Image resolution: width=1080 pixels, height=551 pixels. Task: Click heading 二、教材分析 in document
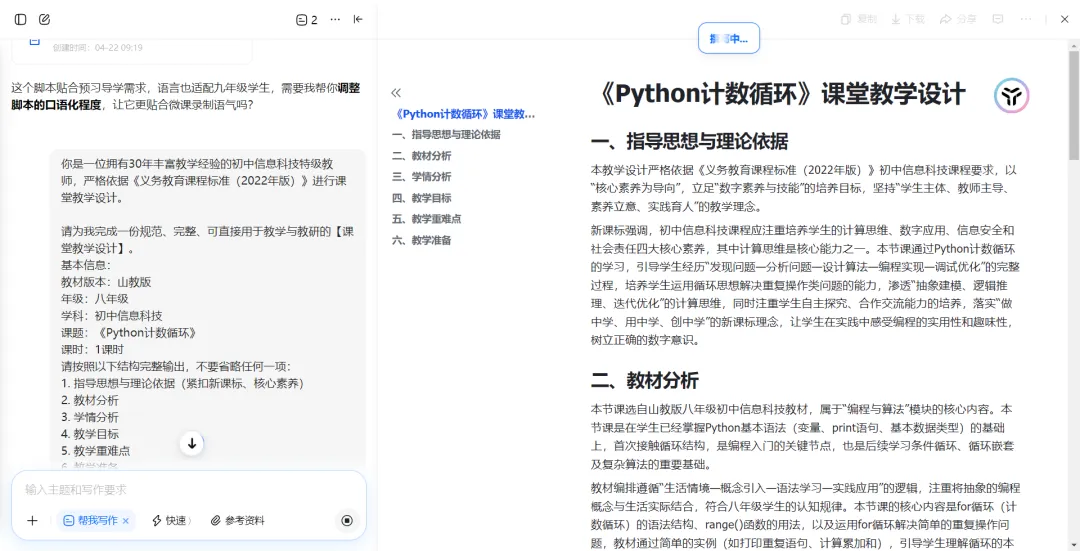pyautogui.click(x=645, y=380)
